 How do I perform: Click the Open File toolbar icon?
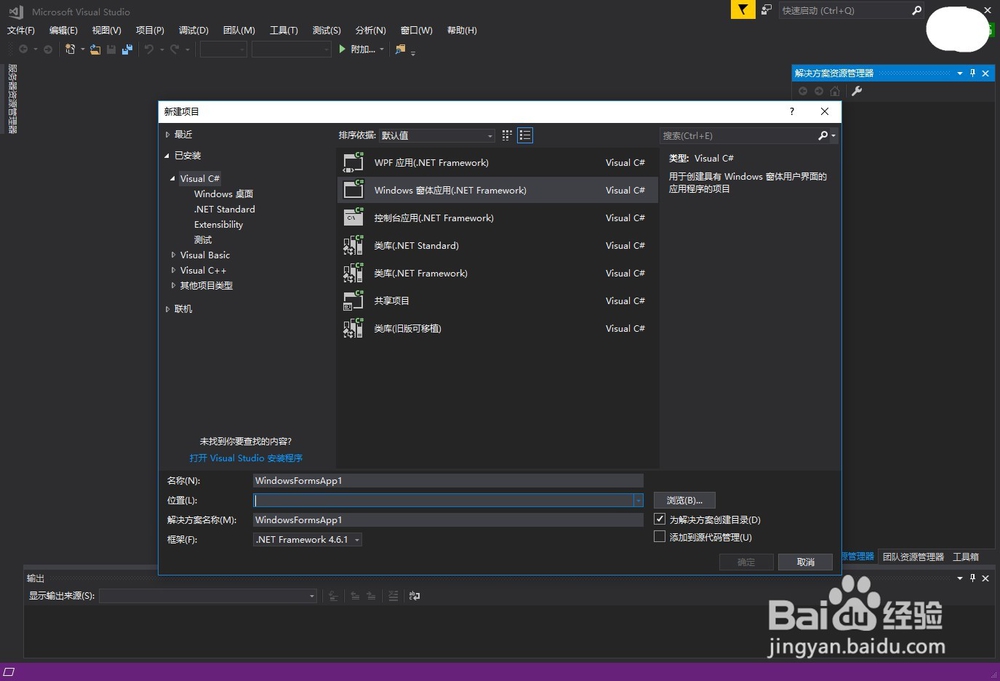click(93, 48)
